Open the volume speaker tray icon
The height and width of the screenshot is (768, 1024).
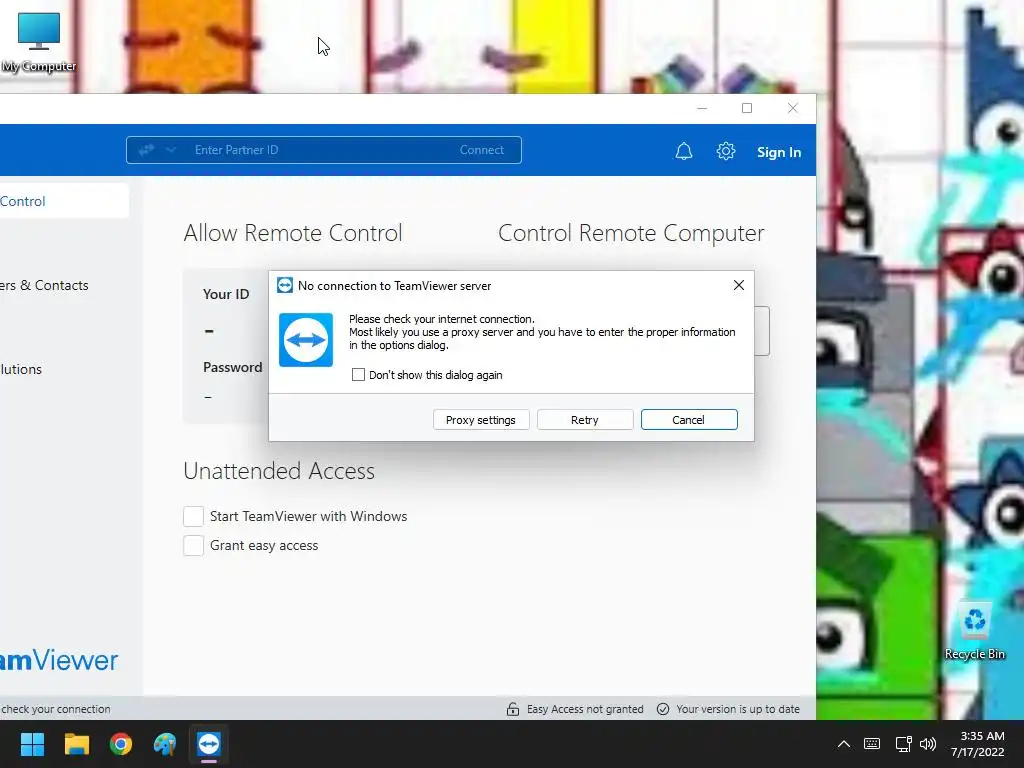(927, 744)
